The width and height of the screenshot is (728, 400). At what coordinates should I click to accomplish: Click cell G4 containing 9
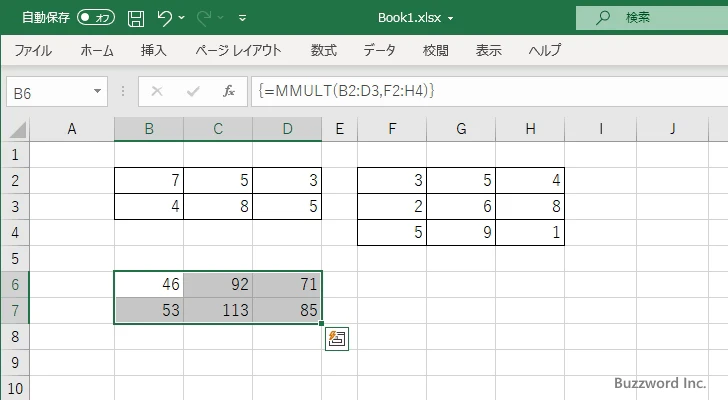pos(461,232)
